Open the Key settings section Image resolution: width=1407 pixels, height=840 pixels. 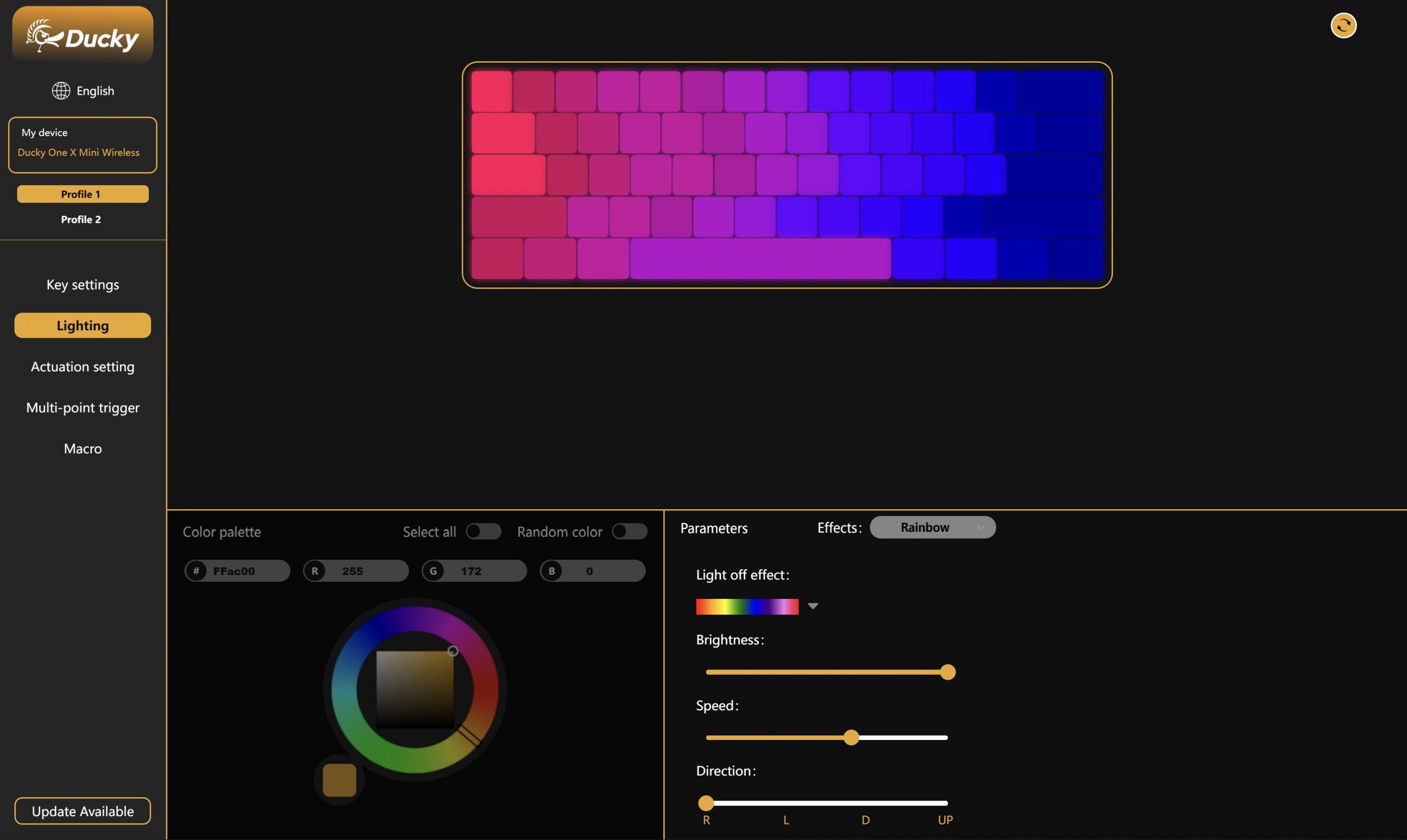tap(82, 285)
